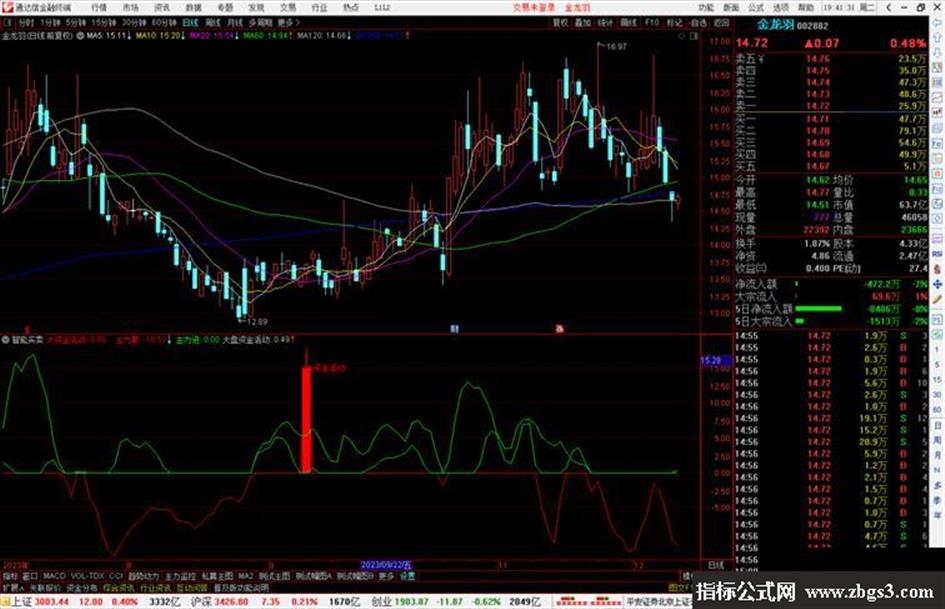Viewport: 945px width, 609px height.
Task: Select the 周线 weekly period
Action: pyautogui.click(x=213, y=22)
